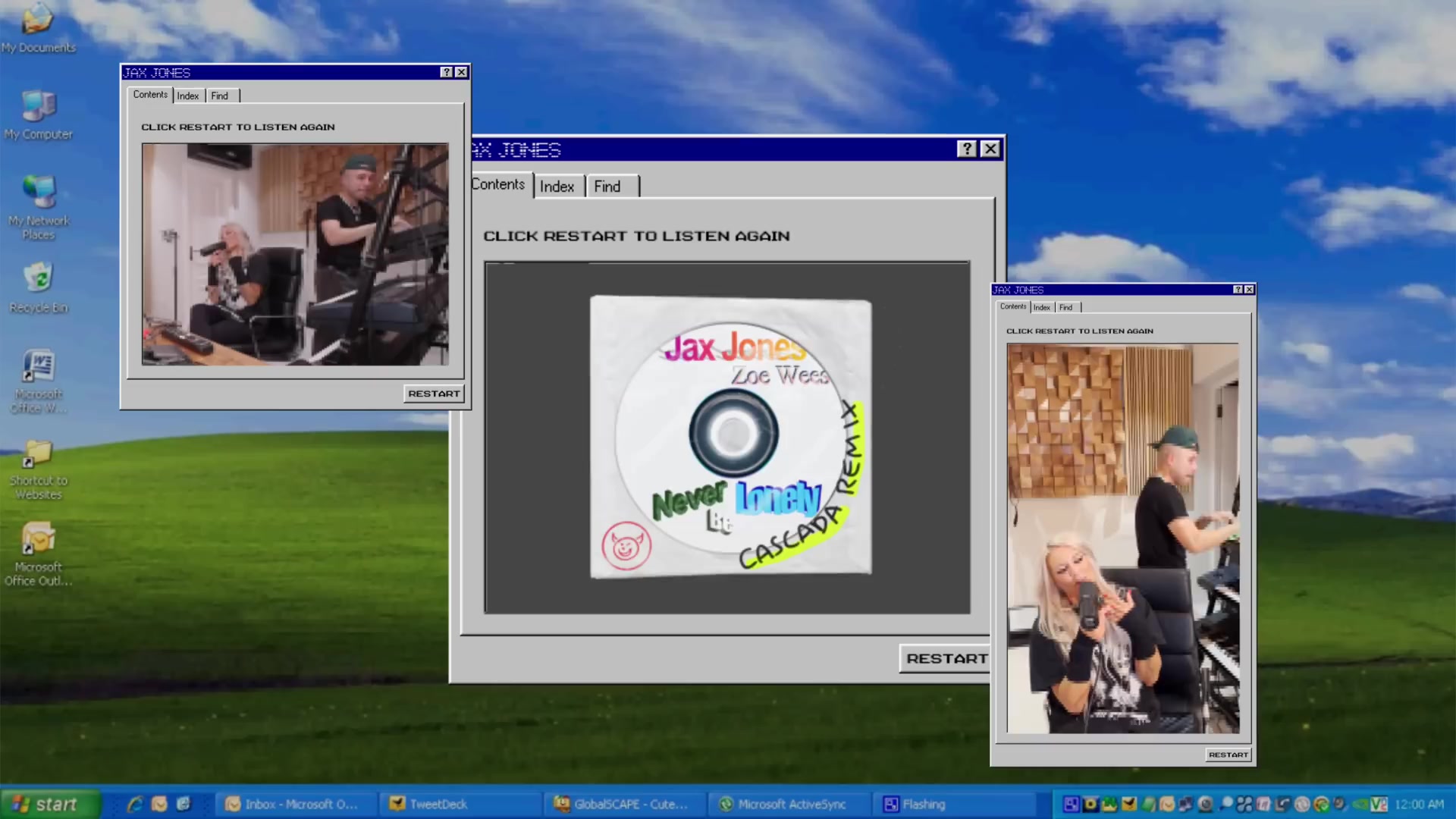Image resolution: width=1456 pixels, height=819 pixels.
Task: Select Find tab in the right window
Action: click(1068, 307)
